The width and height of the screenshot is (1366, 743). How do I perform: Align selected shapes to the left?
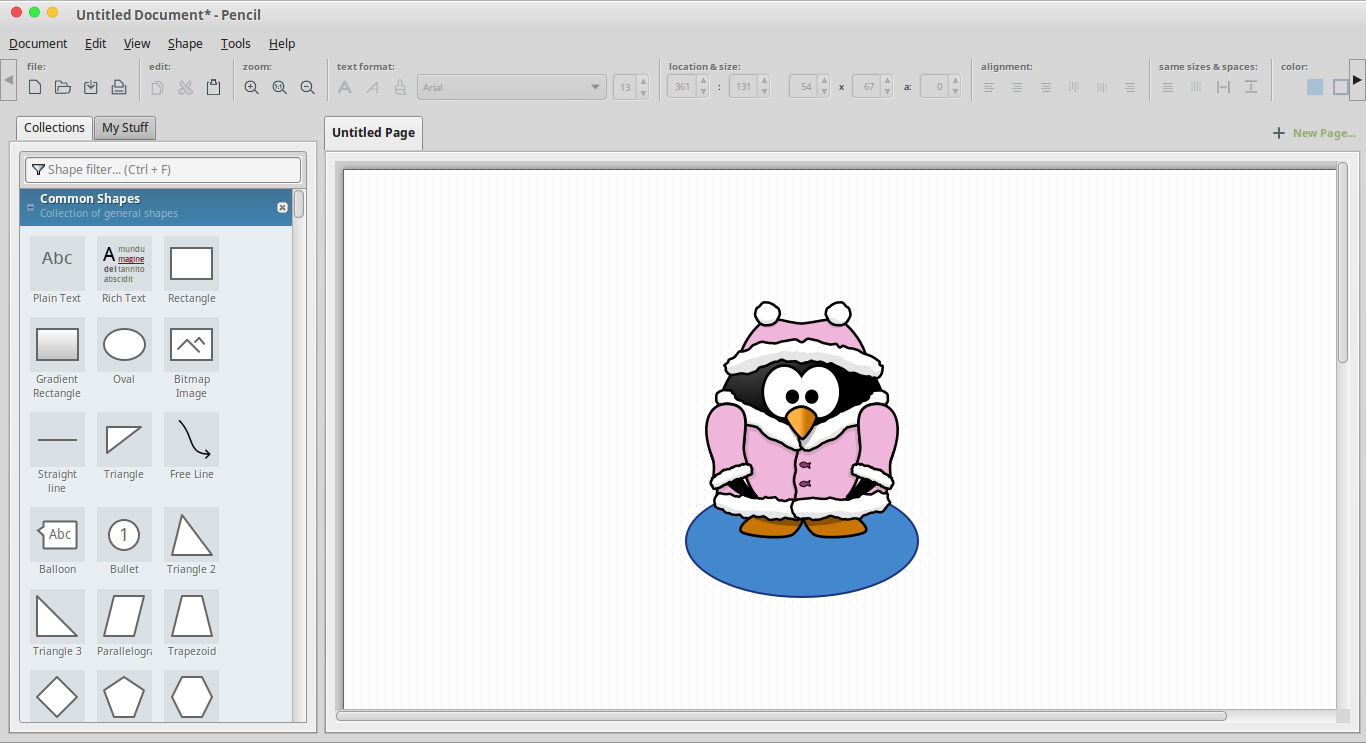(989, 88)
